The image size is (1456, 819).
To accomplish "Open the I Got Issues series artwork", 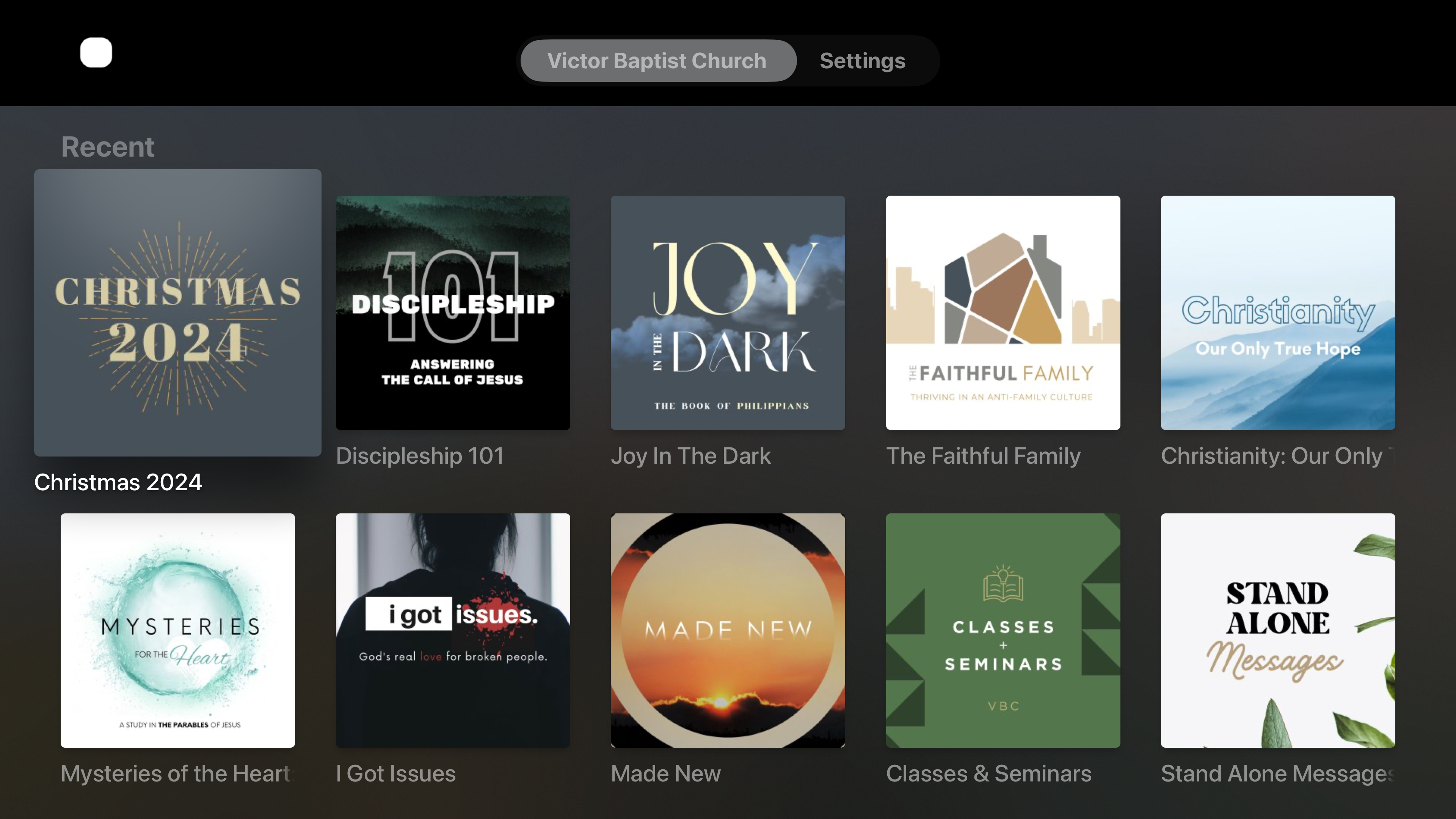I will (x=453, y=630).
